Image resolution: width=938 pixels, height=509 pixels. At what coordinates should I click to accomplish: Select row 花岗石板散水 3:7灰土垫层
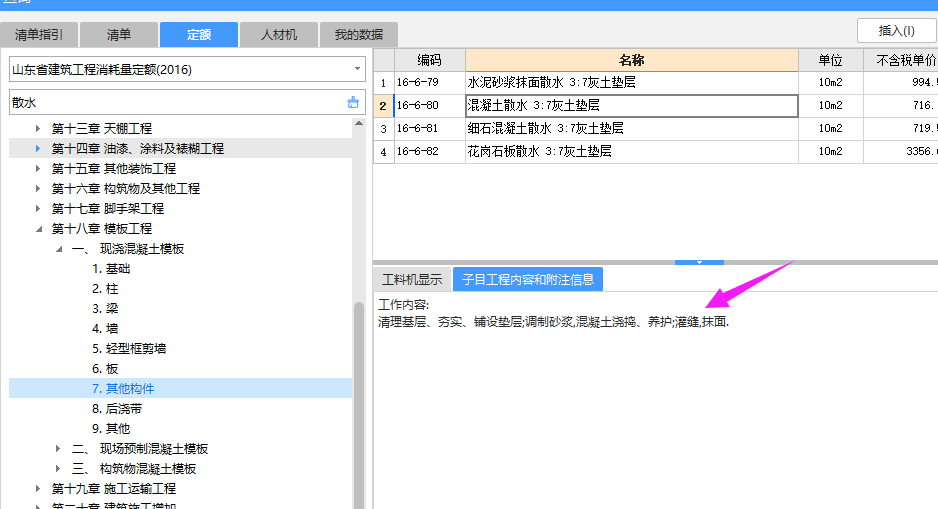click(632, 151)
